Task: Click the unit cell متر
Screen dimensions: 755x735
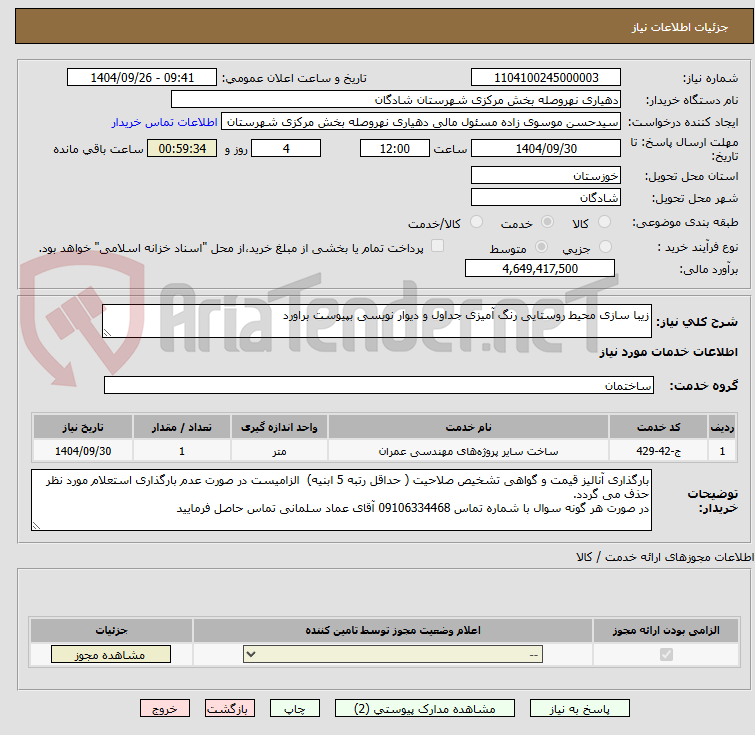Action: click(279, 451)
